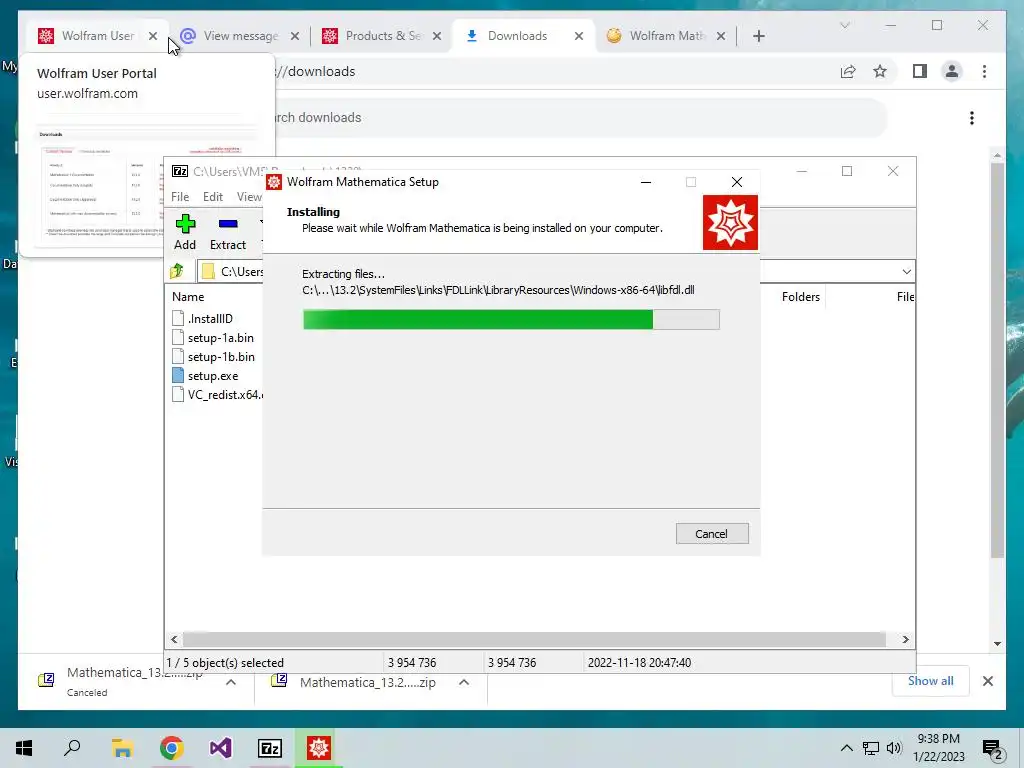
Task: Open Chrome side panel icon
Action: (920, 71)
